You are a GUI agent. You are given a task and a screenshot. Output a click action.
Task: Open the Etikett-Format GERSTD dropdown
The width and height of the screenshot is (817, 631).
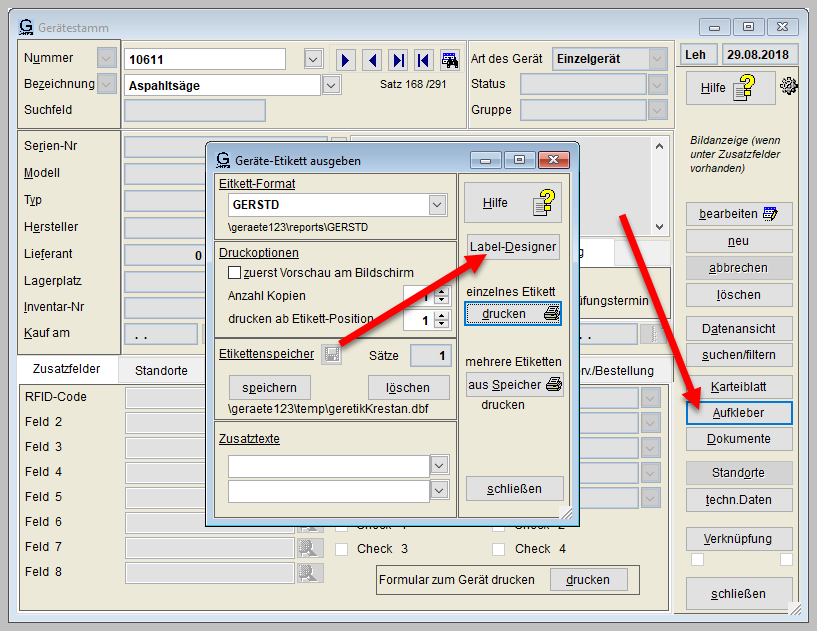(x=437, y=205)
